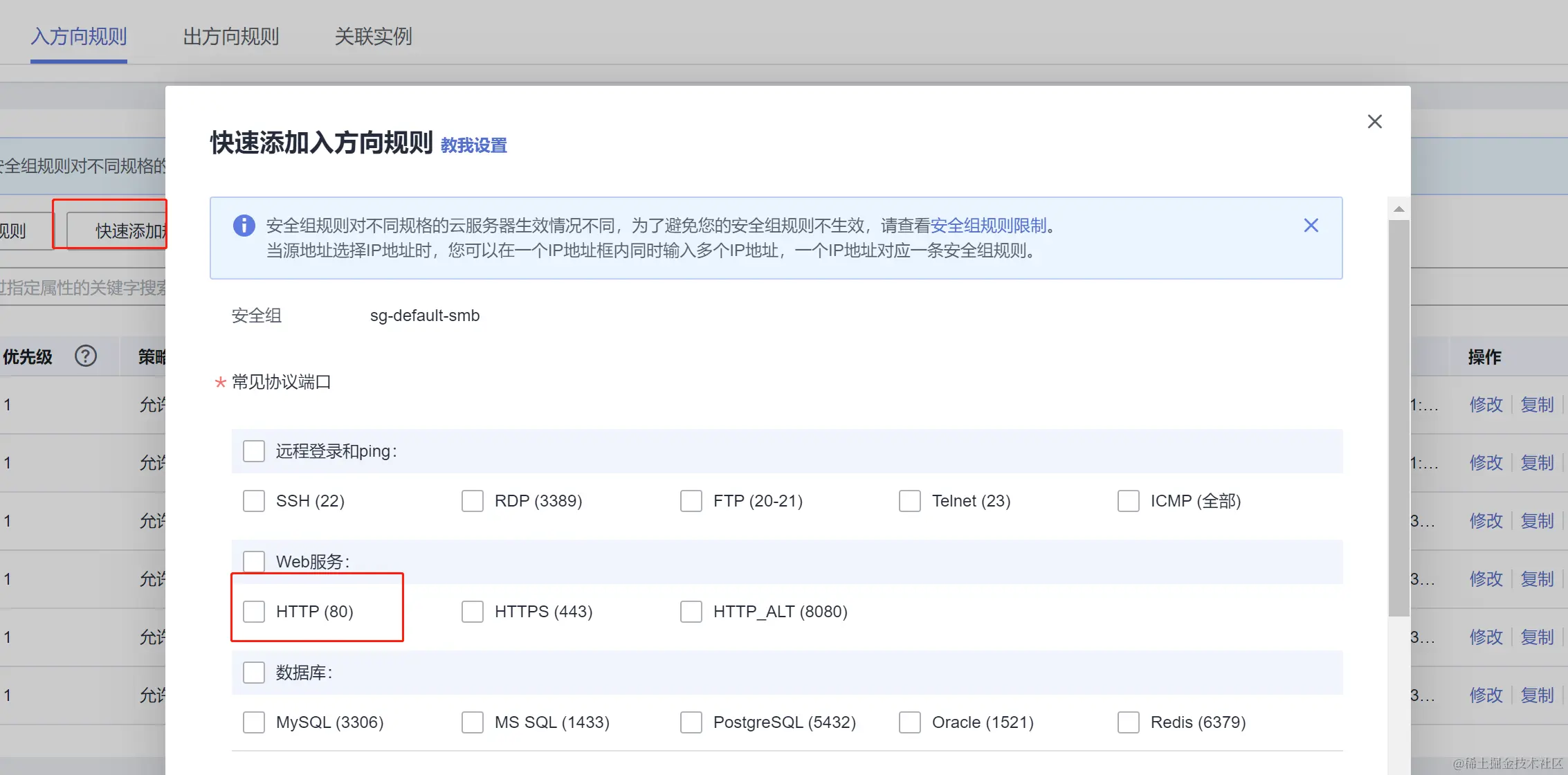Image resolution: width=1568 pixels, height=775 pixels.
Task: Check the HTTP (80) checkbox
Action: [x=253, y=611]
